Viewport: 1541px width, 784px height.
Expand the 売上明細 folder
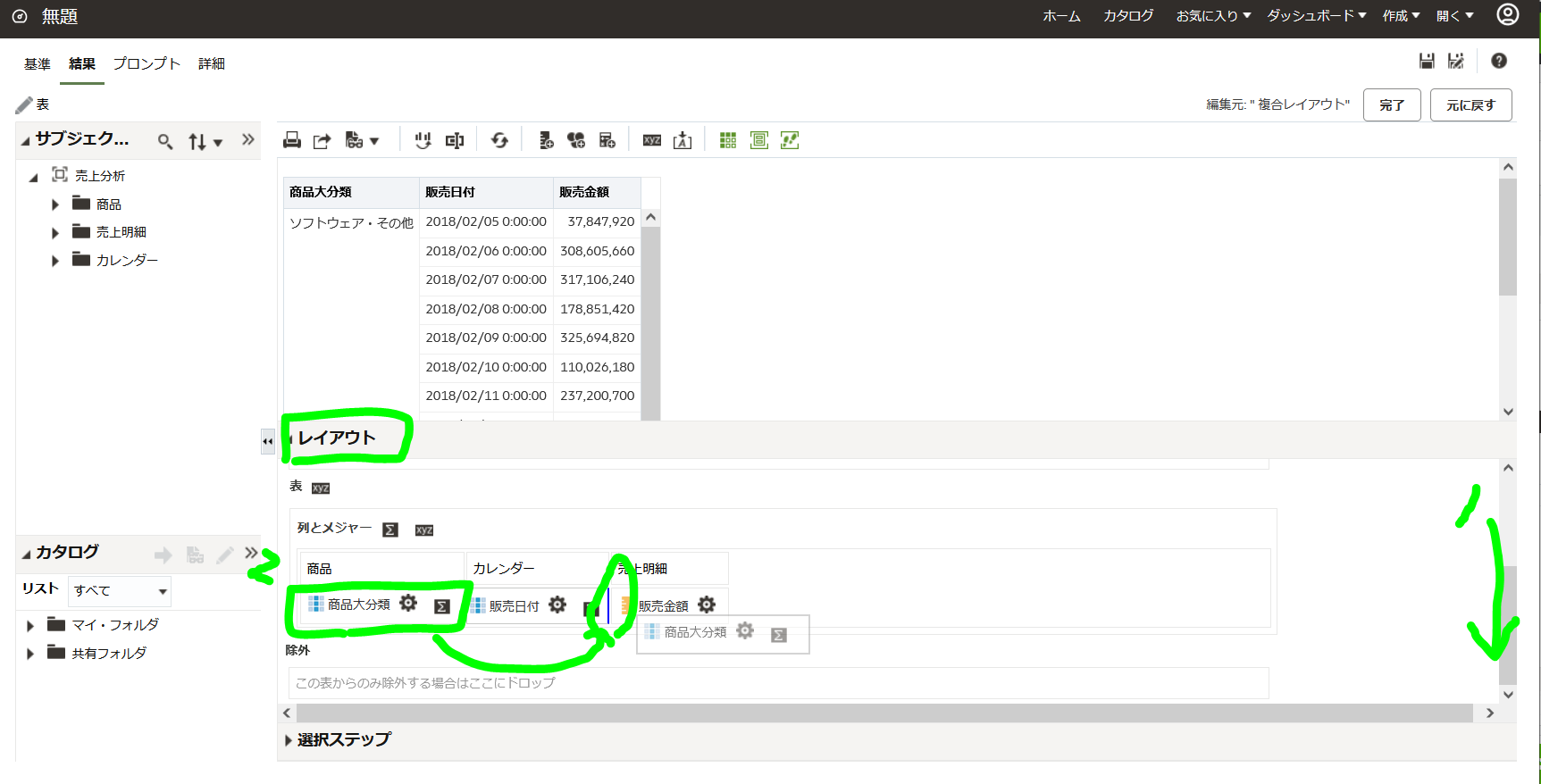55,232
